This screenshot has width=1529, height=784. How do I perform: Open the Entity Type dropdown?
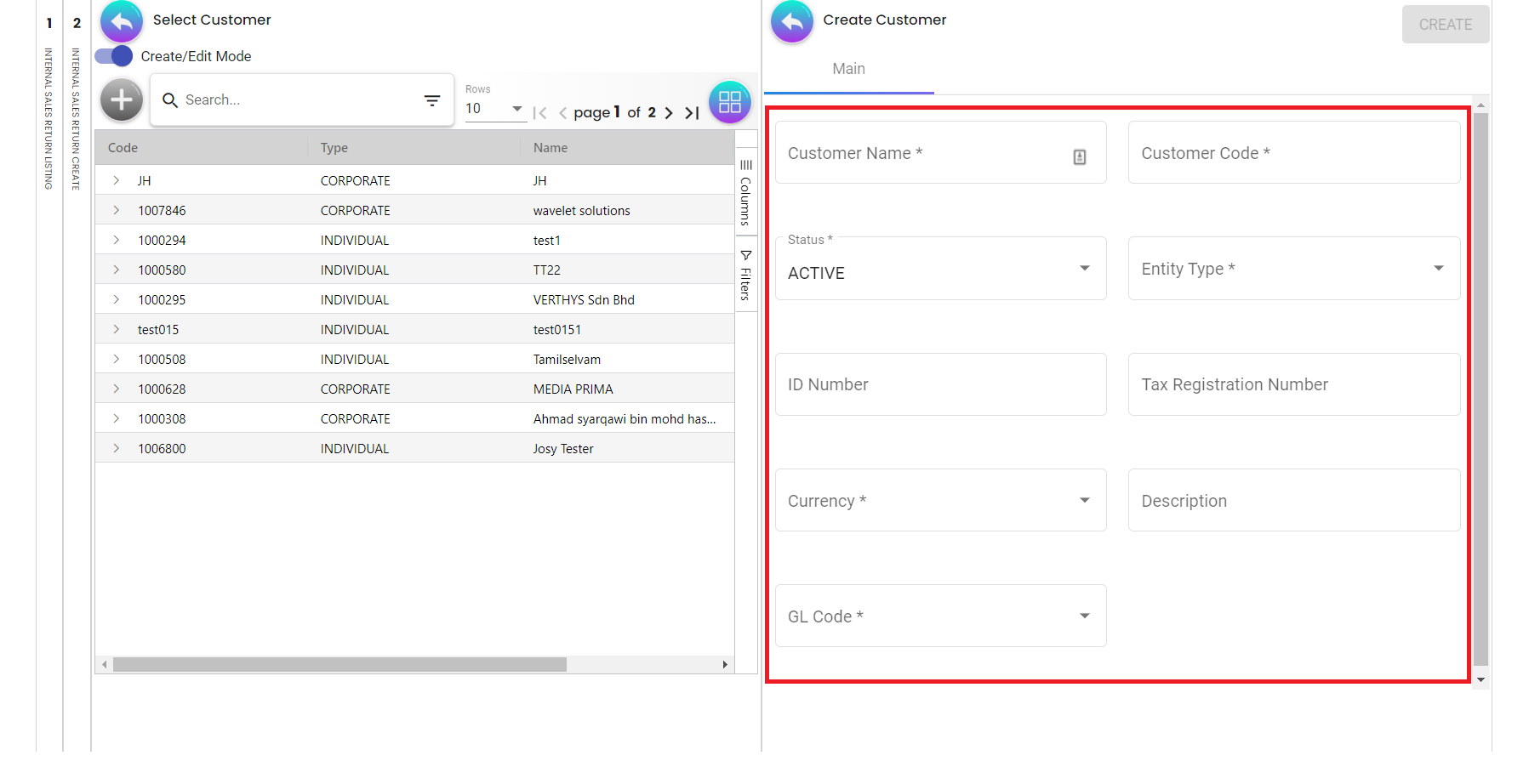pos(1293,269)
